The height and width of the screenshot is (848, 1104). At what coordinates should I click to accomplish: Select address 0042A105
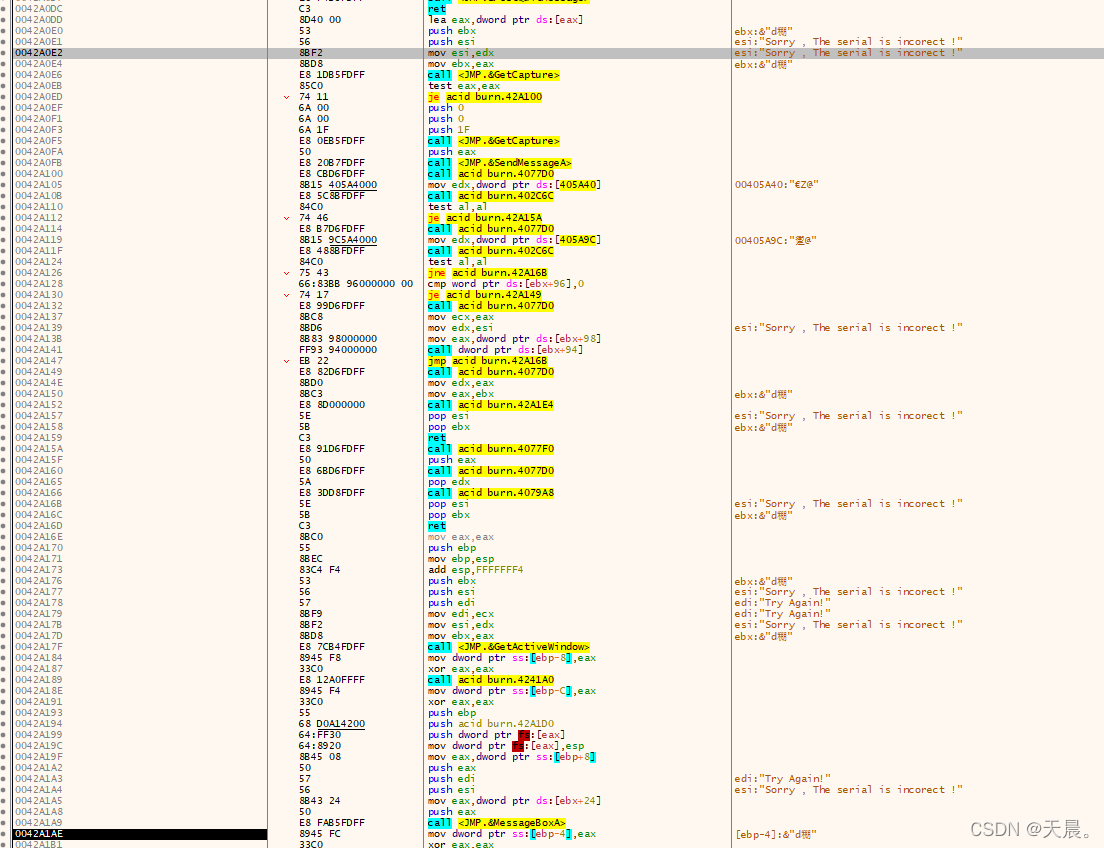pos(39,185)
